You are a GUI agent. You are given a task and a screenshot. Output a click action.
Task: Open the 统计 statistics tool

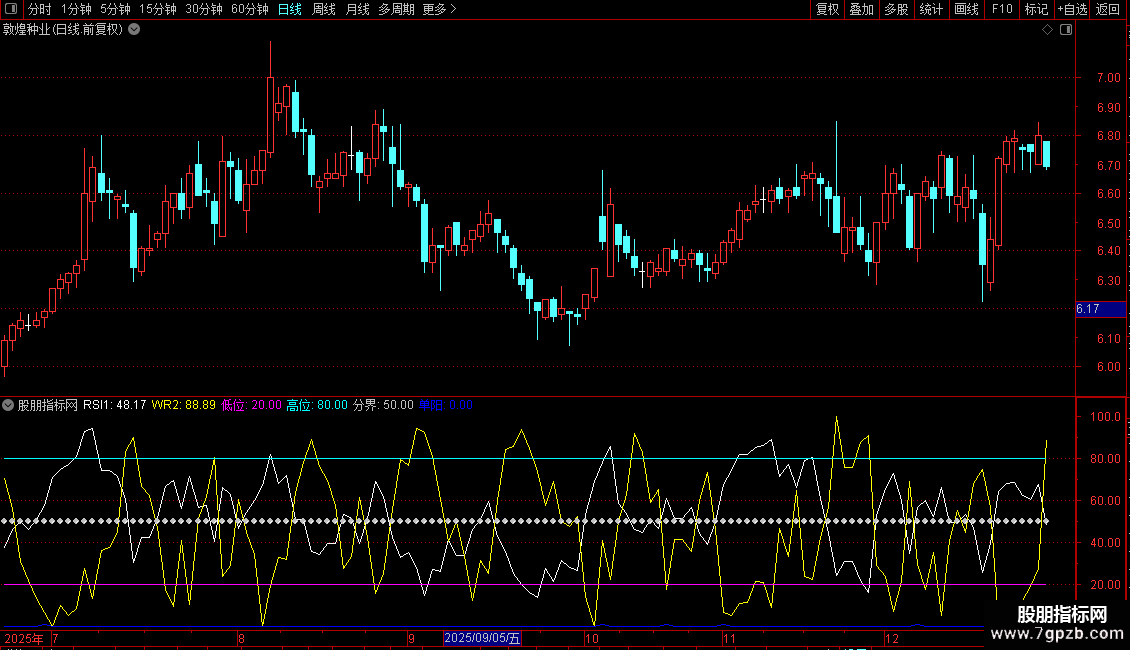pos(931,10)
